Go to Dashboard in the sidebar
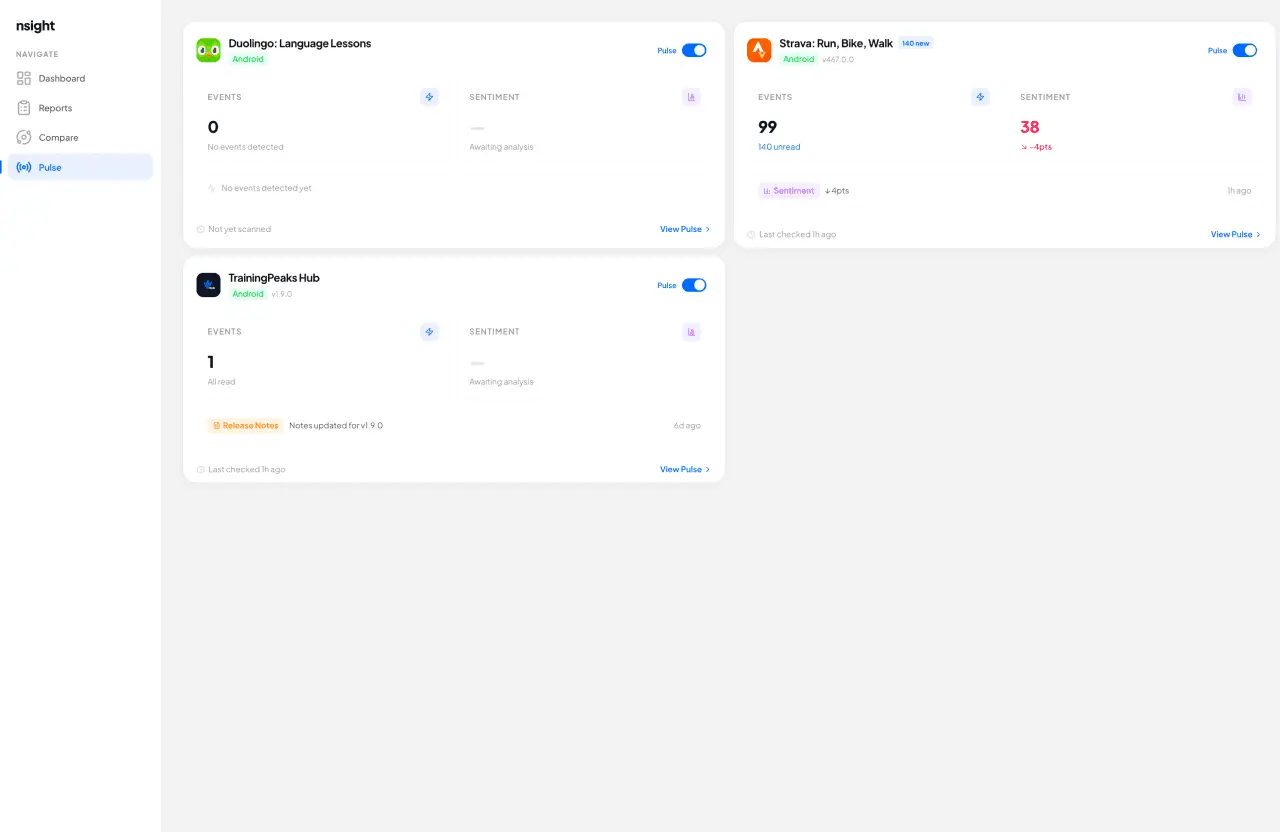1280x832 pixels. [x=80, y=78]
